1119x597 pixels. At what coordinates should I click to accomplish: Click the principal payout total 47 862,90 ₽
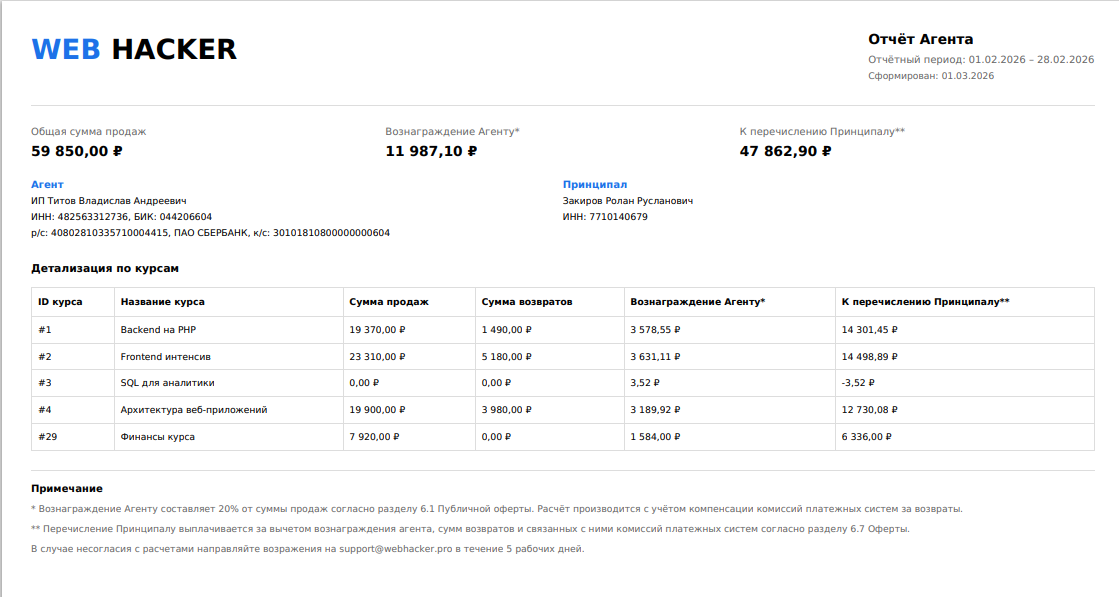[785, 151]
